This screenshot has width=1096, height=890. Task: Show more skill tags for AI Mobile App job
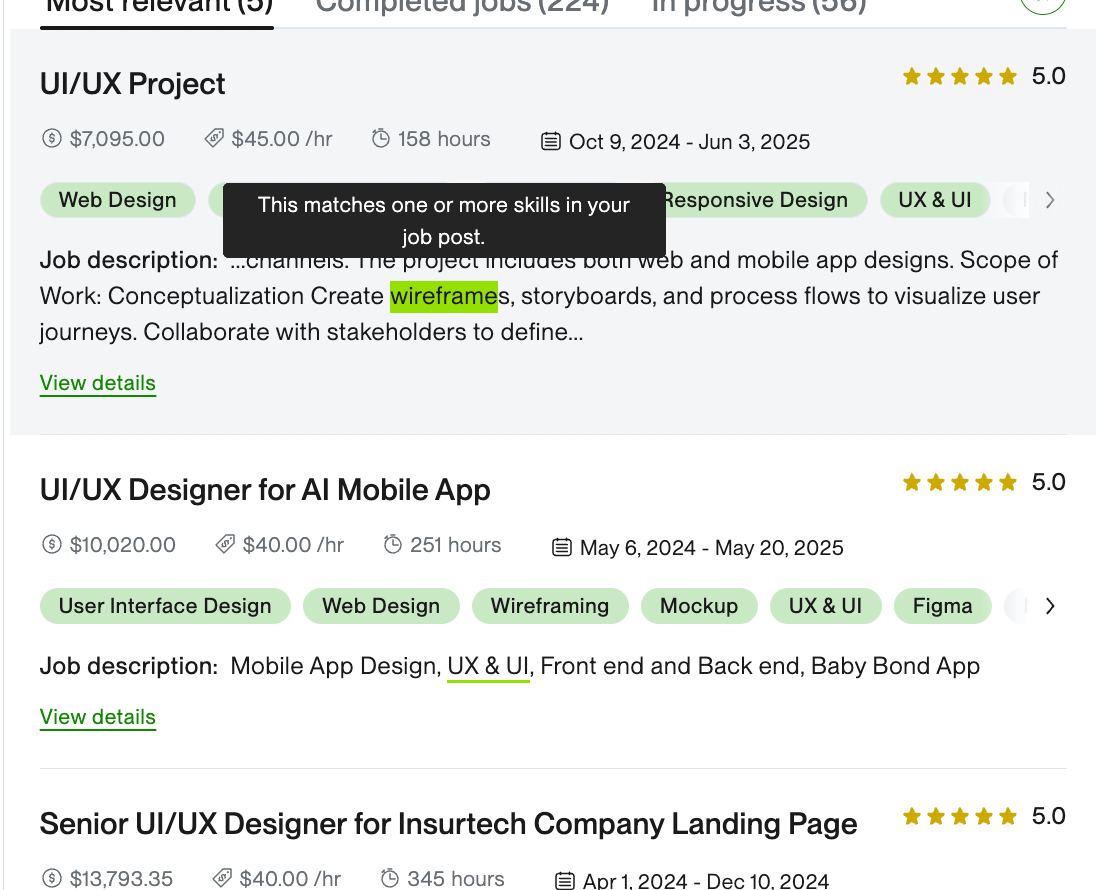[1050, 606]
